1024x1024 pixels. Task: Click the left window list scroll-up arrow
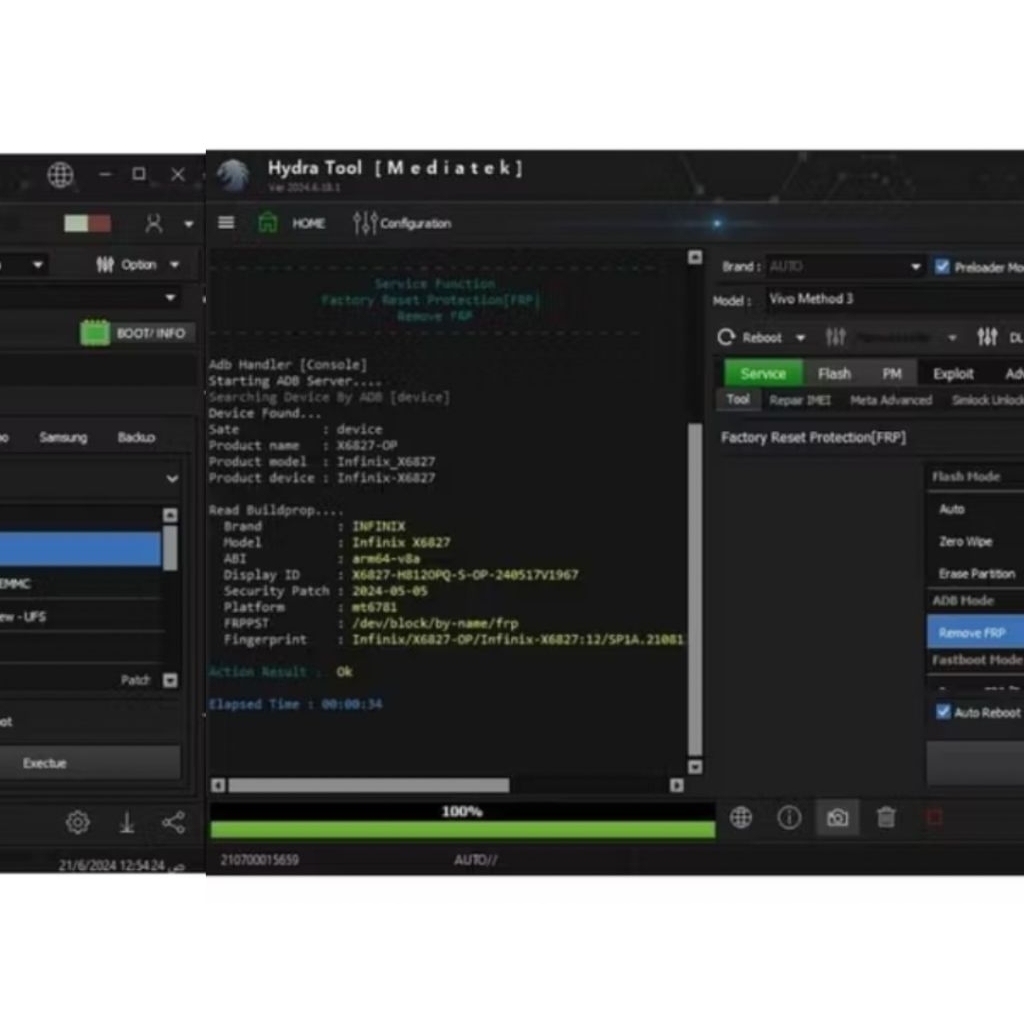click(x=170, y=515)
